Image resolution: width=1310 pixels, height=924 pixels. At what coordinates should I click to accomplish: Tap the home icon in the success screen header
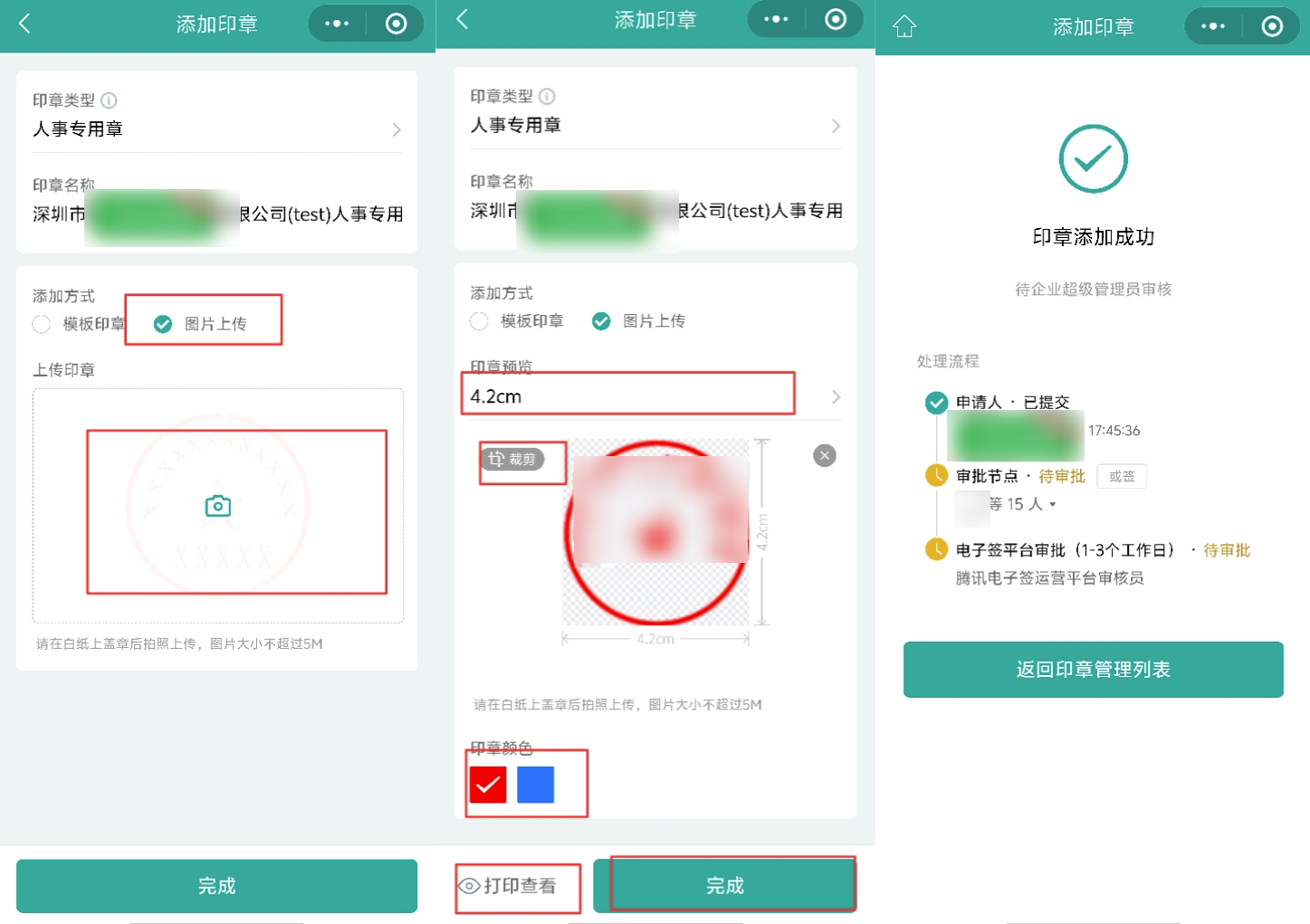click(x=904, y=26)
